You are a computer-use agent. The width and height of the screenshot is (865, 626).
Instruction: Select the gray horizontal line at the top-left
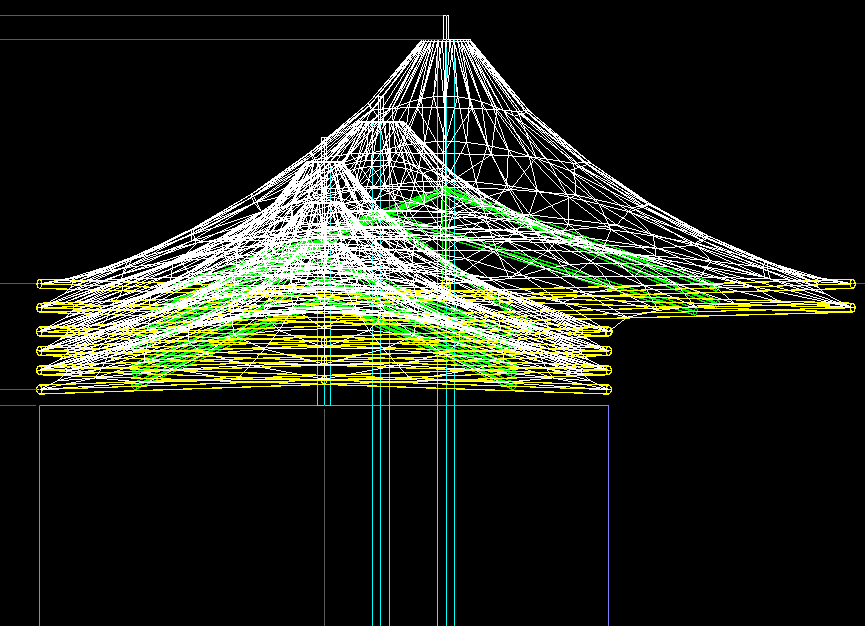pos(200,39)
